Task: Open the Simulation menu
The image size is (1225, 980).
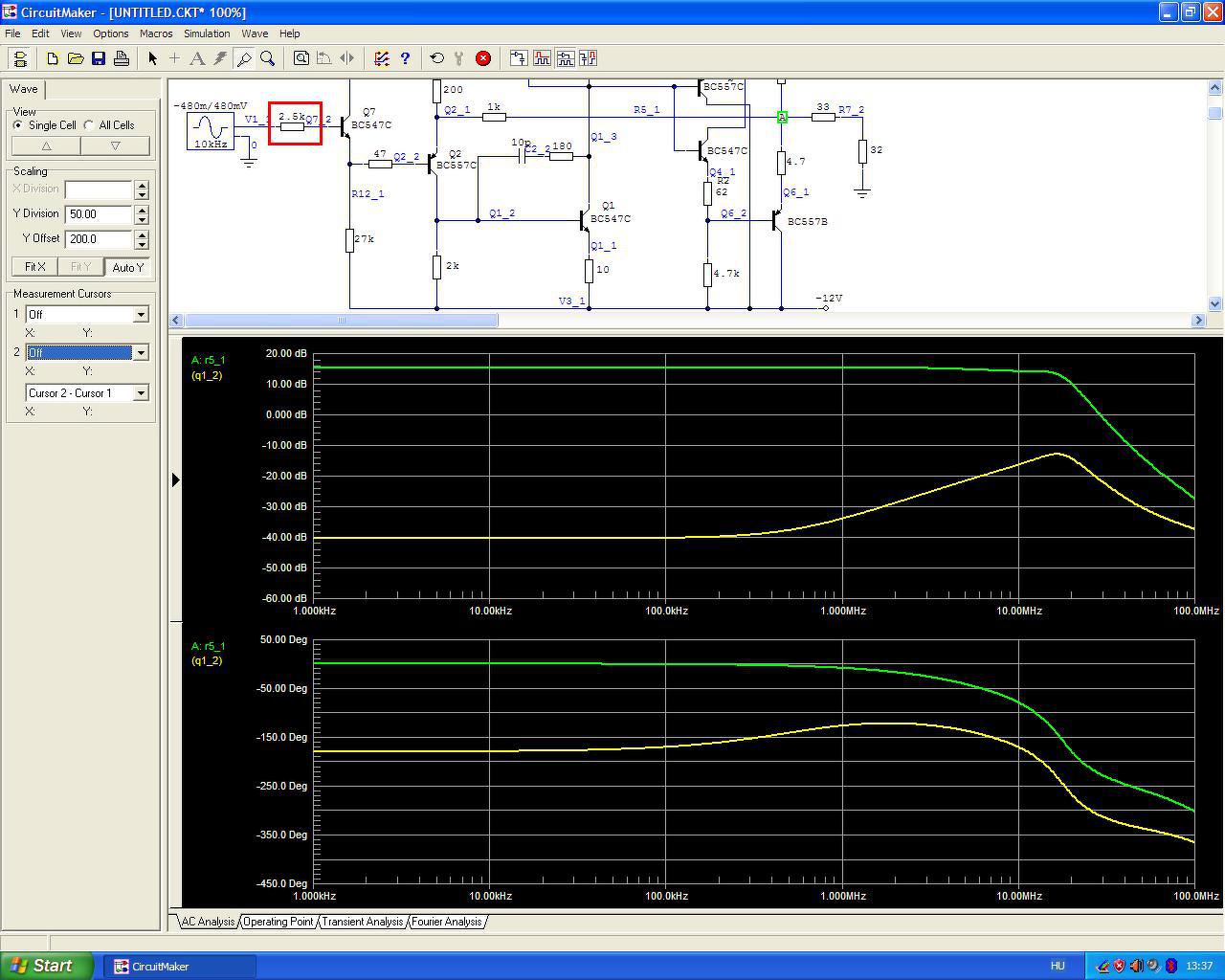Action: coord(207,33)
